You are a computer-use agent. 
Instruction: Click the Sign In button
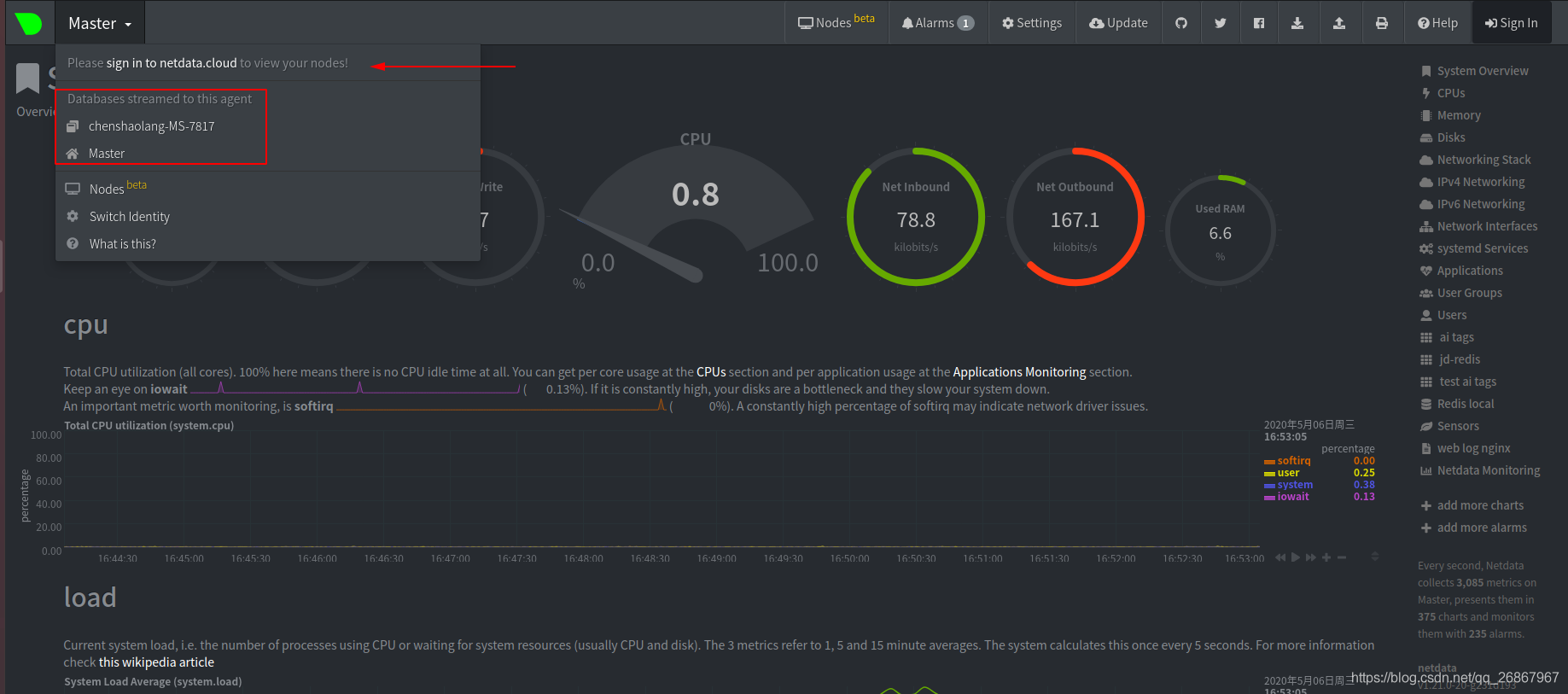(x=1512, y=23)
